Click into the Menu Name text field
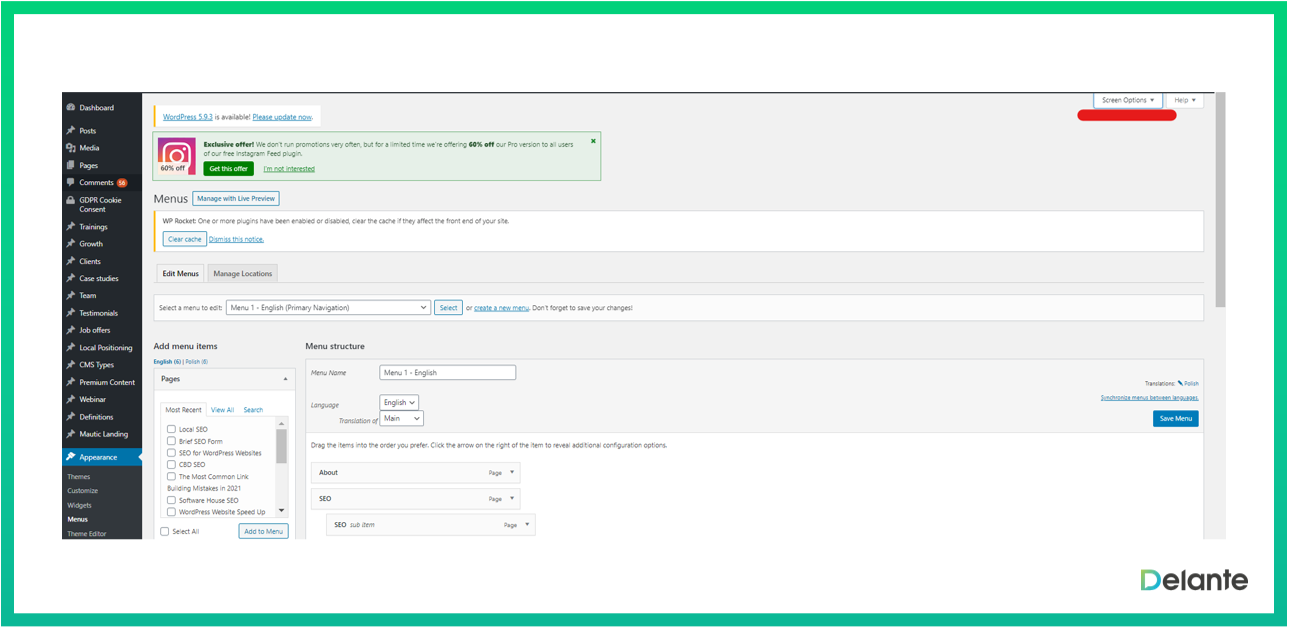Screen dimensions: 1289x627 (x=447, y=373)
